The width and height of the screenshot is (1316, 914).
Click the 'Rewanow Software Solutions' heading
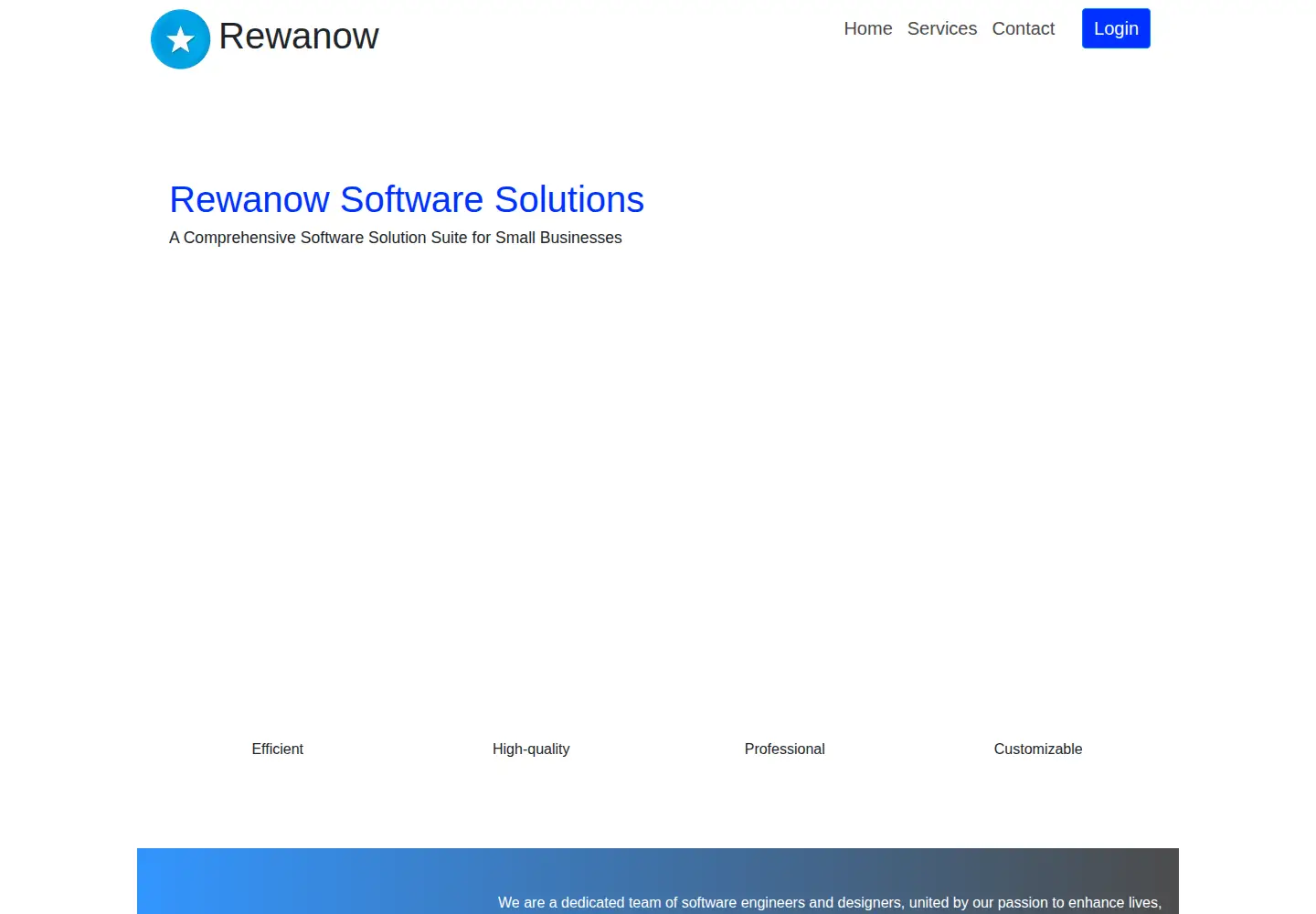pos(407,199)
